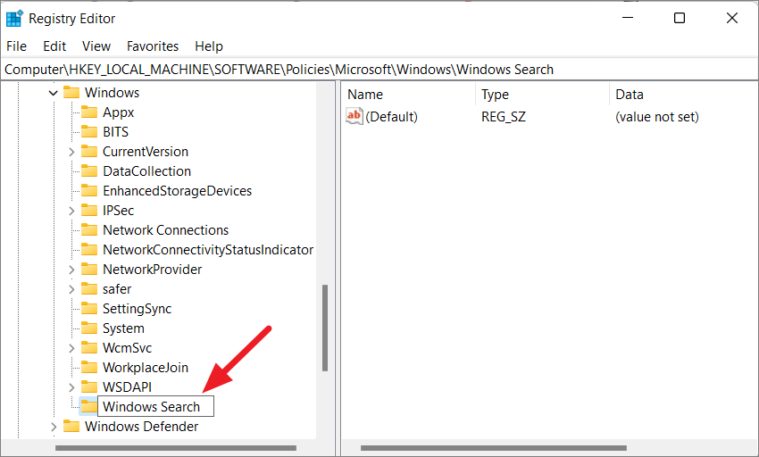Viewport: 759px width, 457px height.
Task: Click the IPSec folder icon
Action: pyautogui.click(x=89, y=211)
